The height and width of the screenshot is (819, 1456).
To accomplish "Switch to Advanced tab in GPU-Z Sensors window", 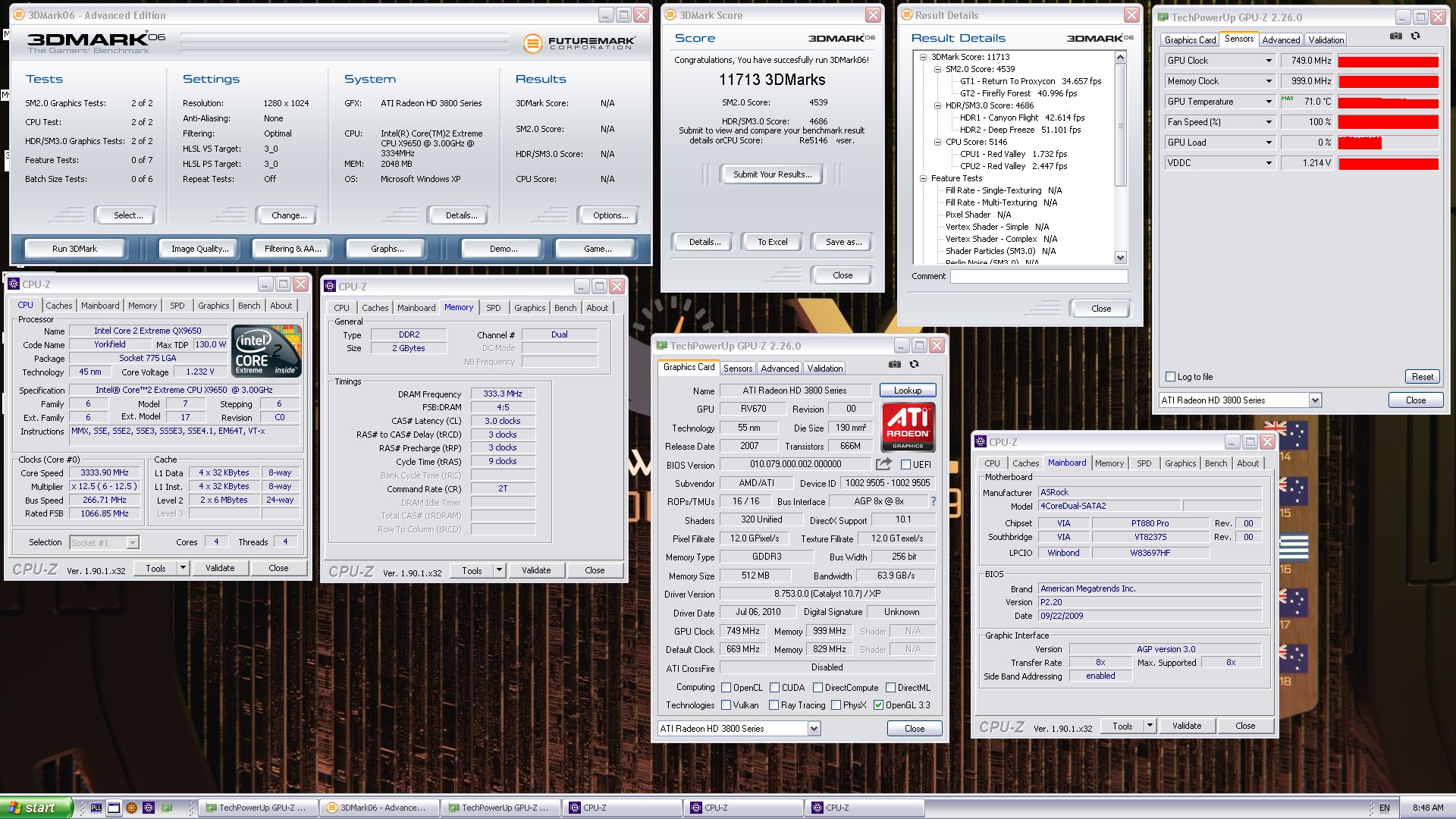I will (1281, 40).
